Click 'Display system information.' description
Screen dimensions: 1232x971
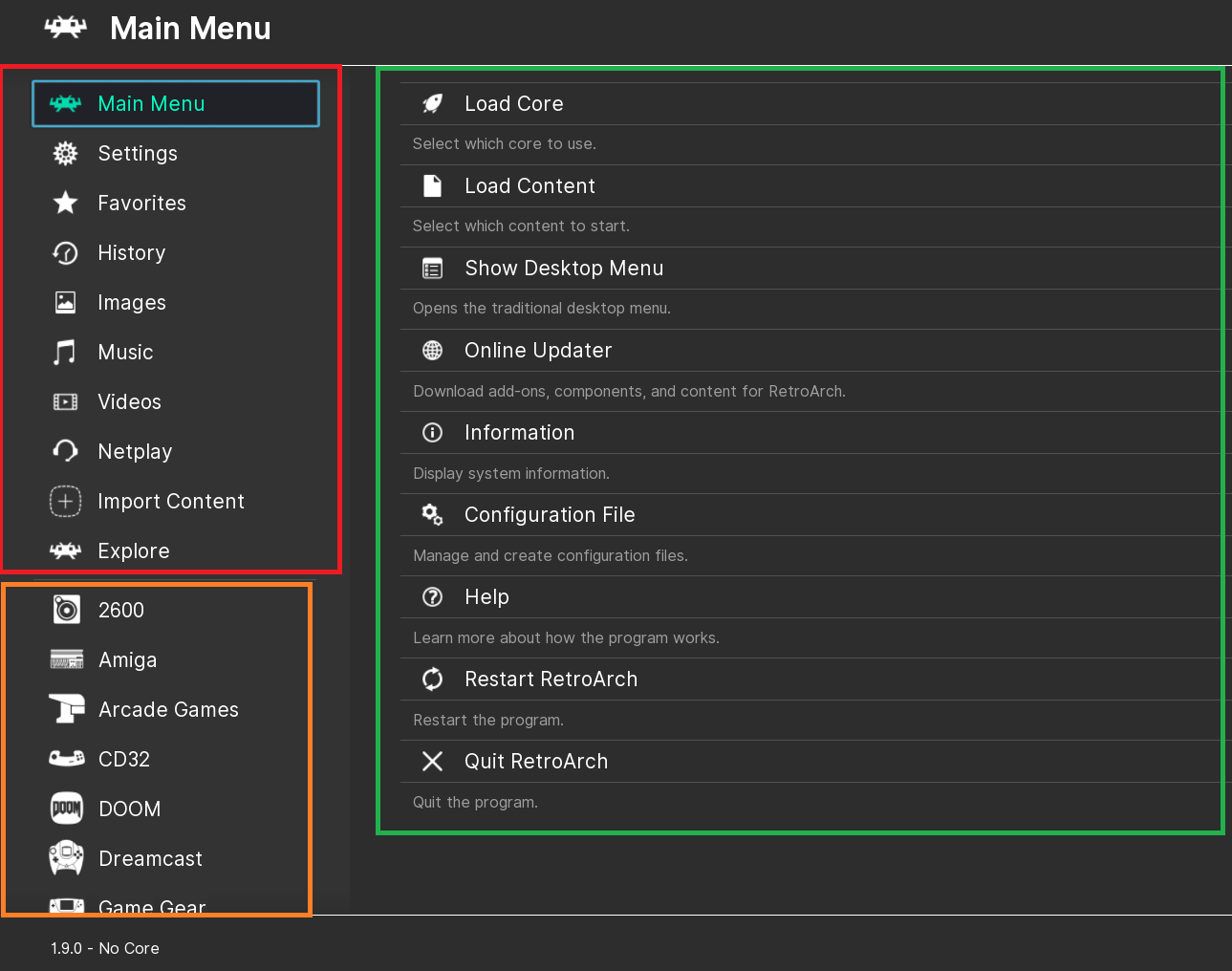click(511, 473)
